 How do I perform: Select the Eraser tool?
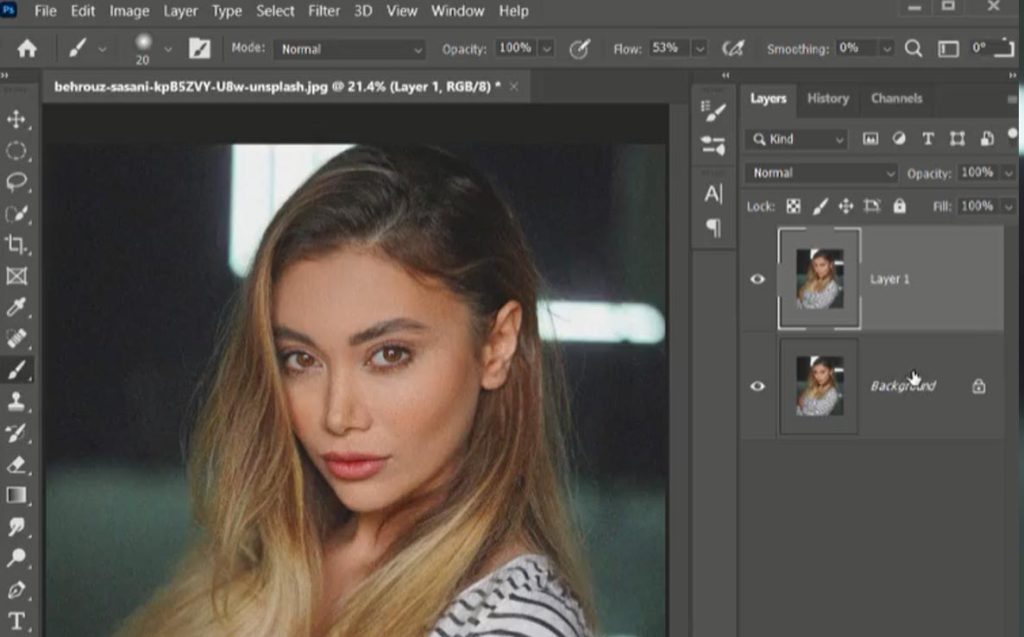(x=17, y=464)
